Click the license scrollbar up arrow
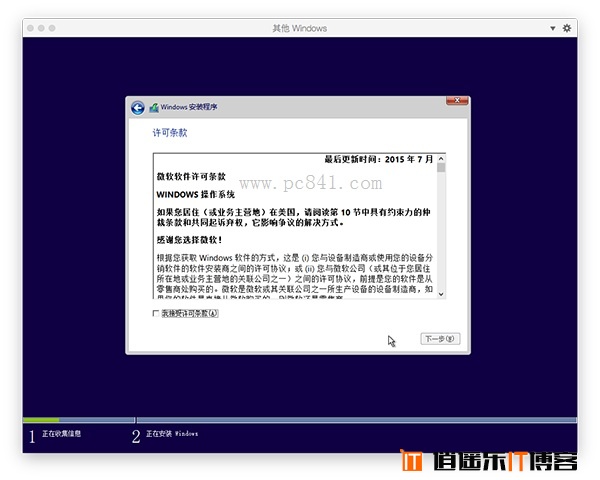600x480 pixels. [x=441, y=158]
